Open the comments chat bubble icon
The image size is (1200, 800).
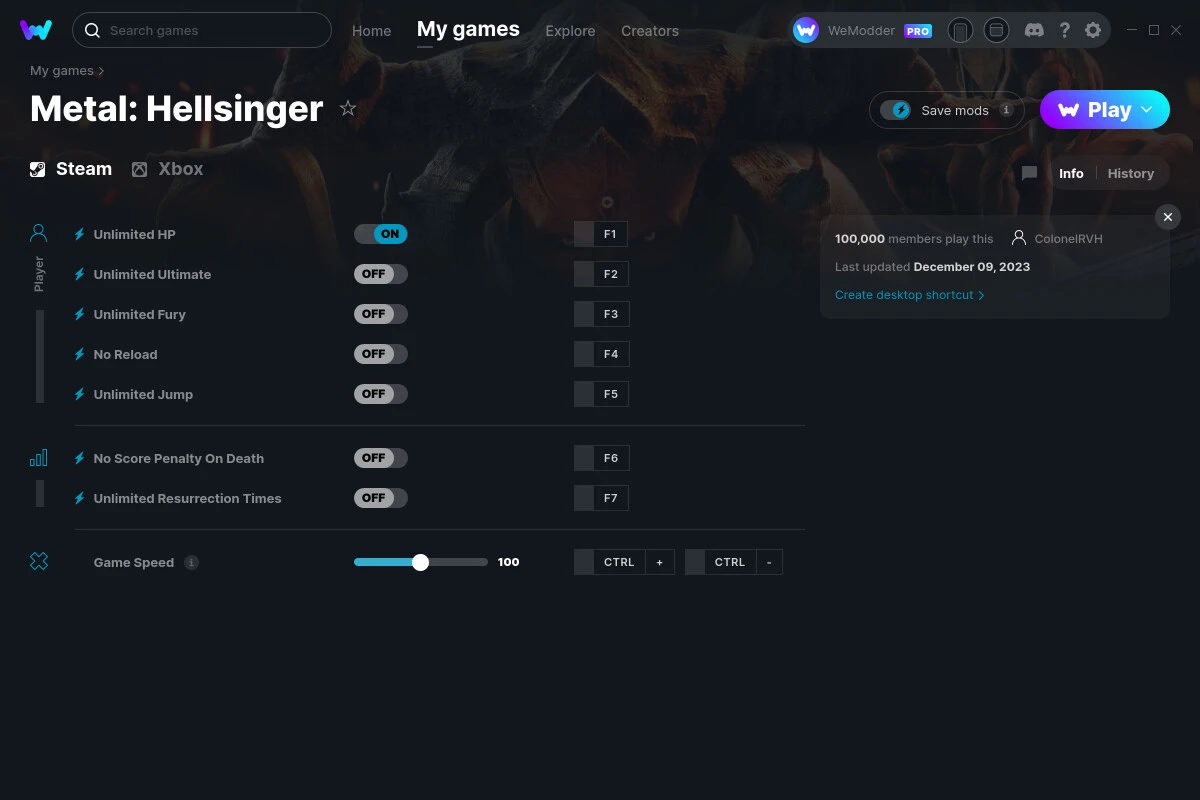pyautogui.click(x=1029, y=173)
